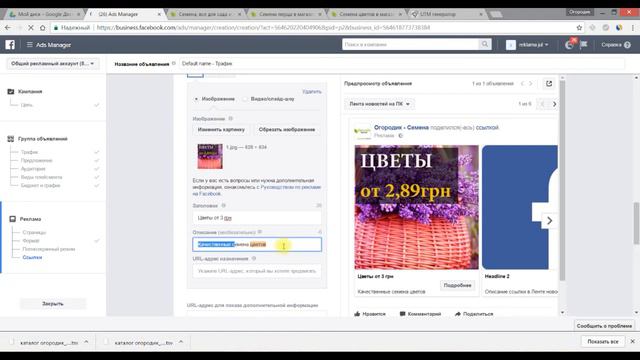Select the Видео/слайд-шоу radio option
The height and width of the screenshot is (360, 640).
(245, 99)
